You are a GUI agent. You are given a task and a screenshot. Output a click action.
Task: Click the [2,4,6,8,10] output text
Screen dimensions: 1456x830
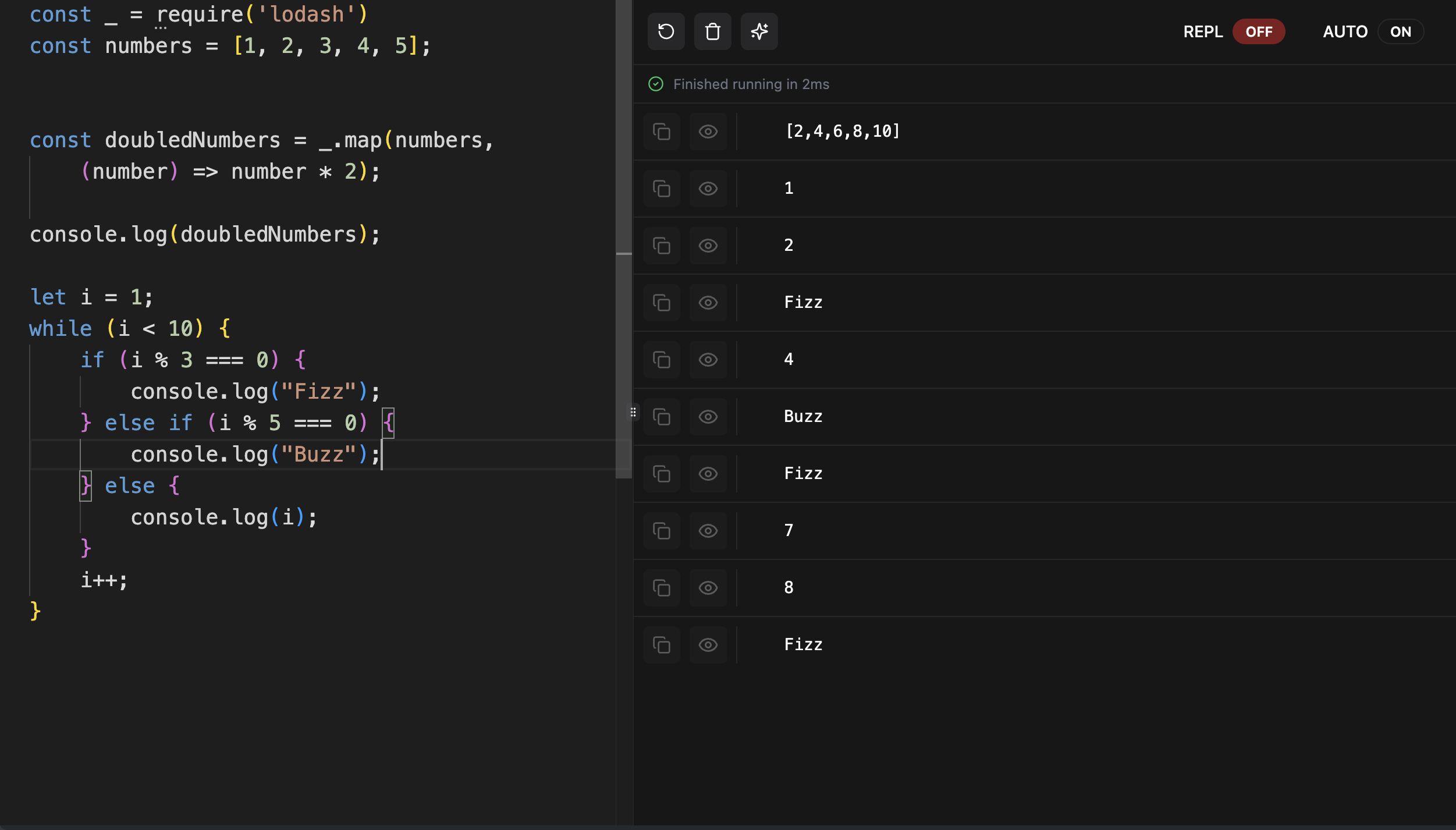(x=842, y=132)
